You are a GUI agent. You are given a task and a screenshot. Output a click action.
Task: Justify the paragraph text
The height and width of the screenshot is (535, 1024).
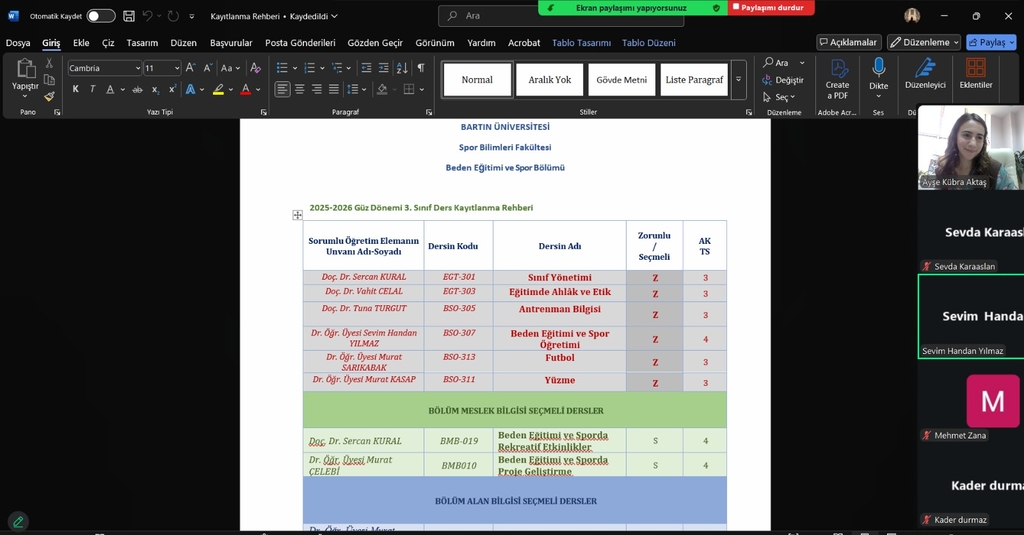334,89
